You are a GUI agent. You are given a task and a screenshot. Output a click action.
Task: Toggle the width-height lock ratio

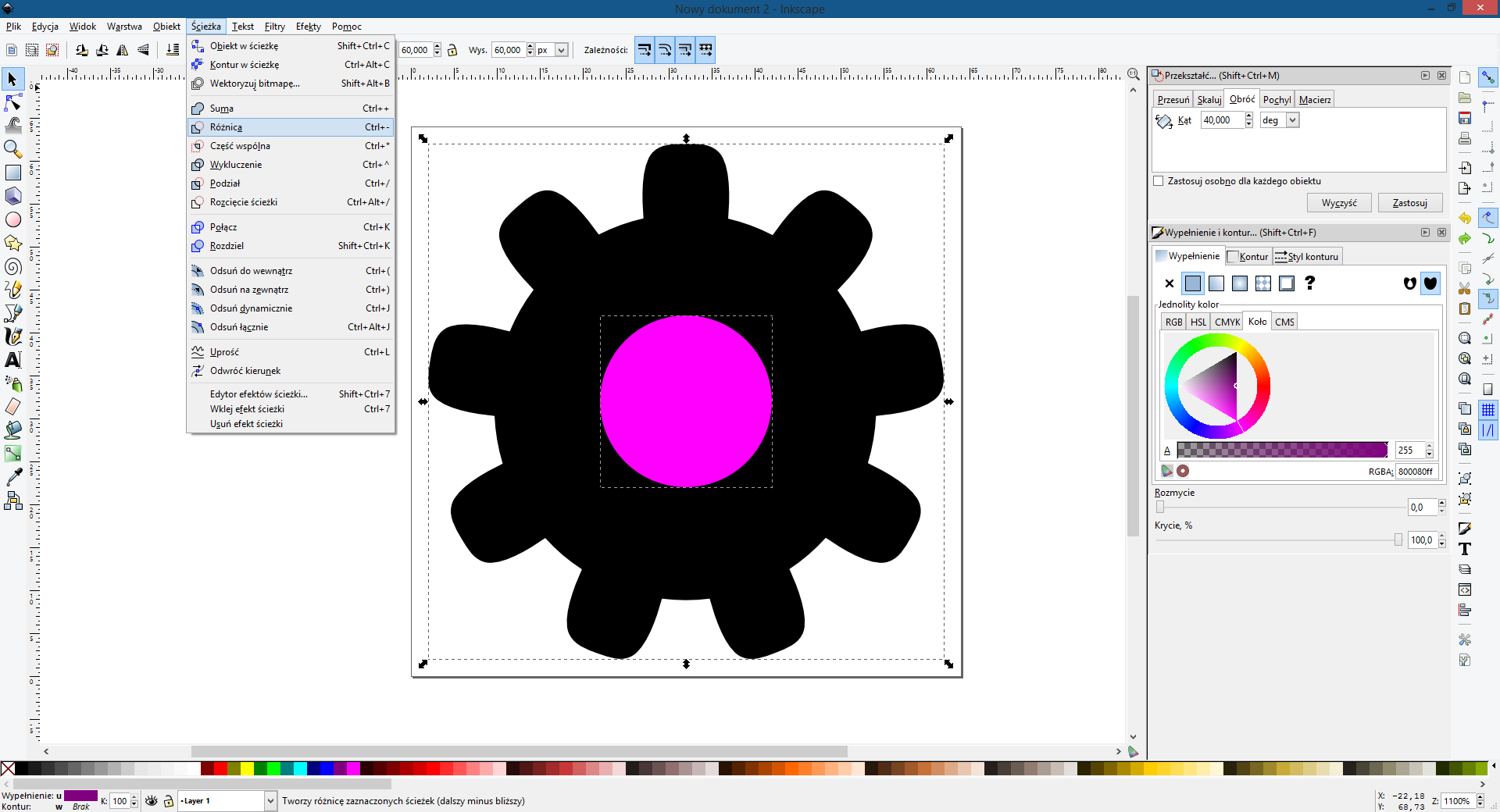pos(452,50)
